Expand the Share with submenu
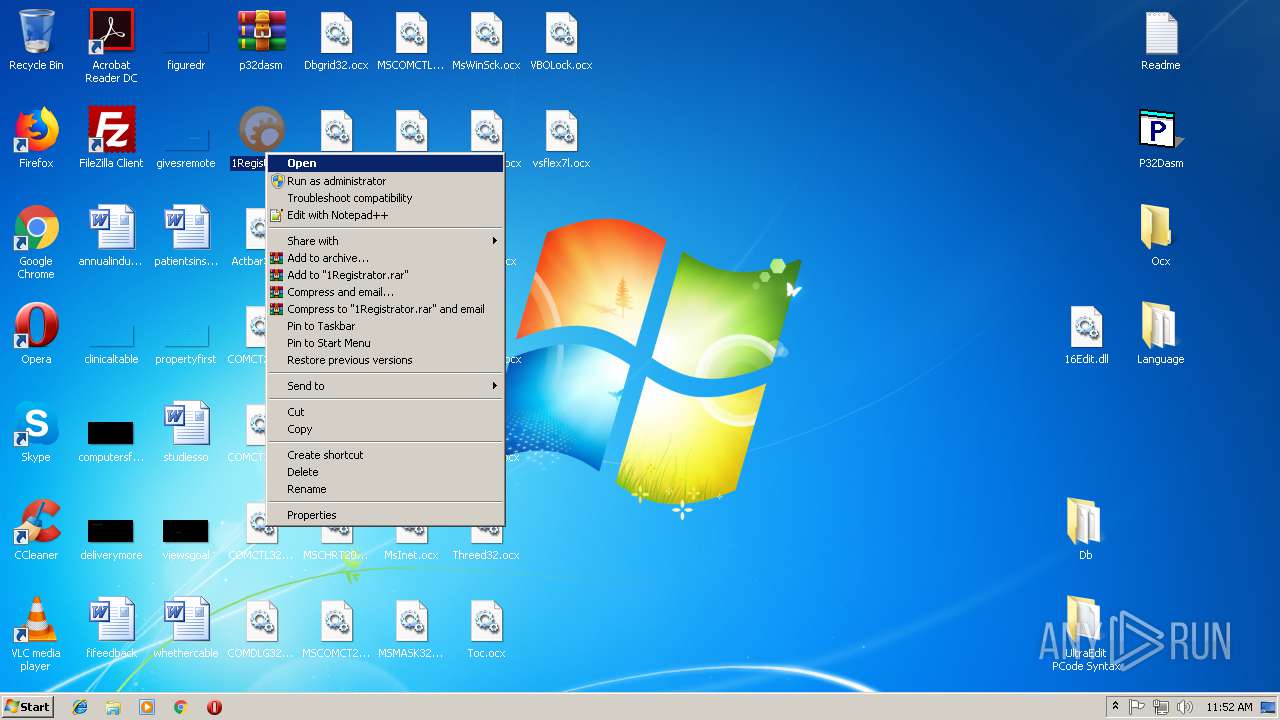The image size is (1280, 720). [x=386, y=241]
